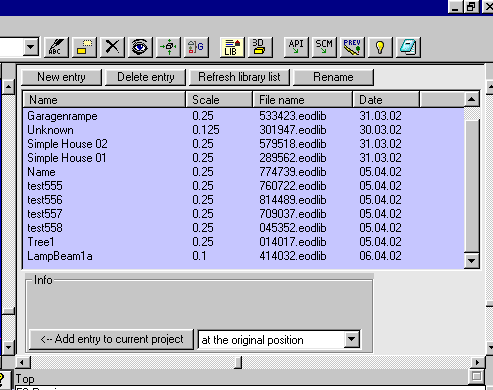Minimize the window via the title bar
Image resolution: width=493 pixels, height=390 pixels.
[x=455, y=7]
